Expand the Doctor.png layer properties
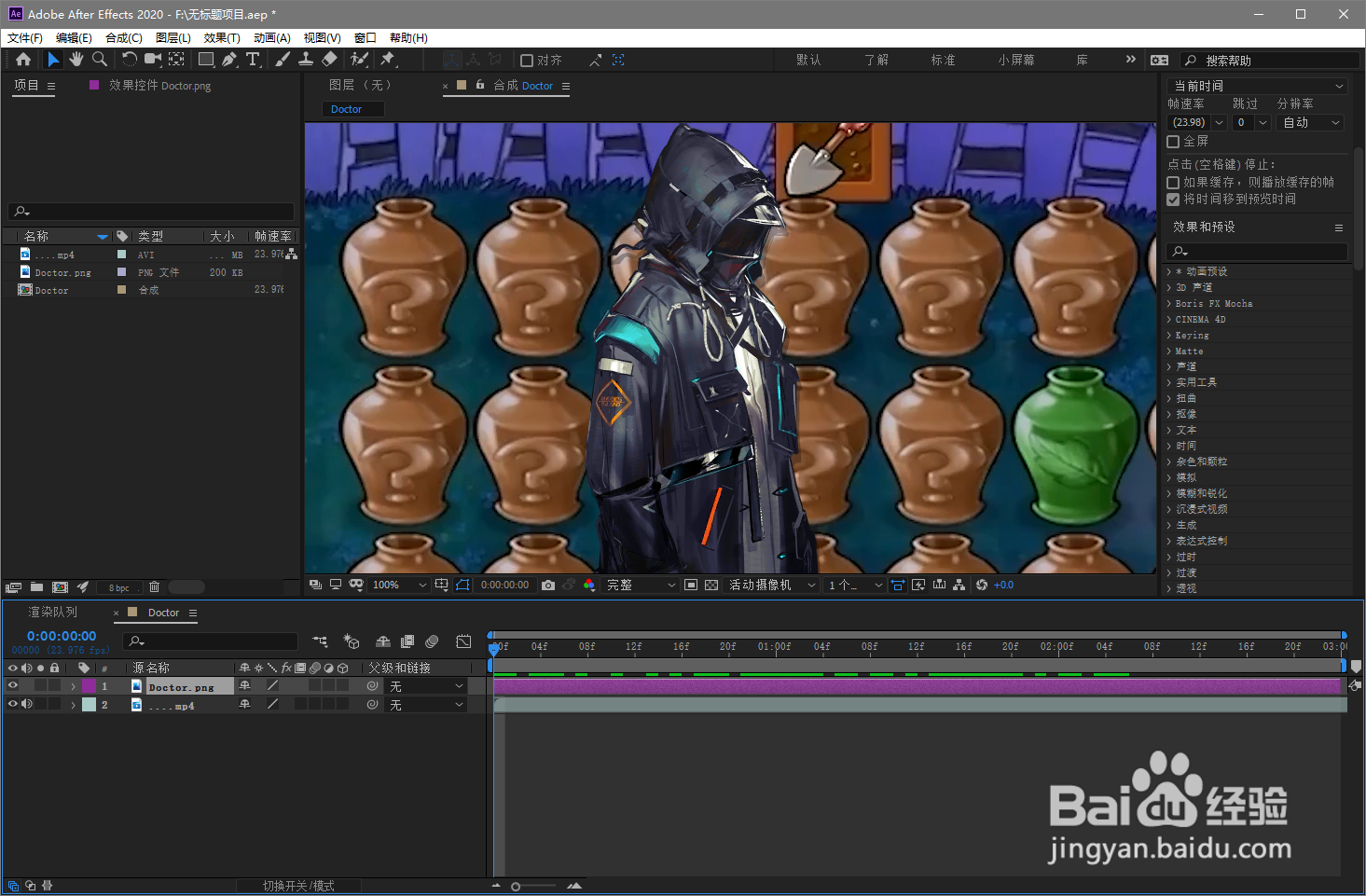 click(x=73, y=687)
